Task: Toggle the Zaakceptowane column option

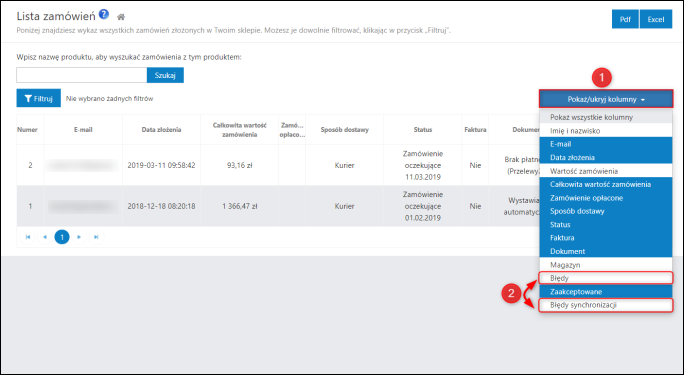Action: pos(606,291)
